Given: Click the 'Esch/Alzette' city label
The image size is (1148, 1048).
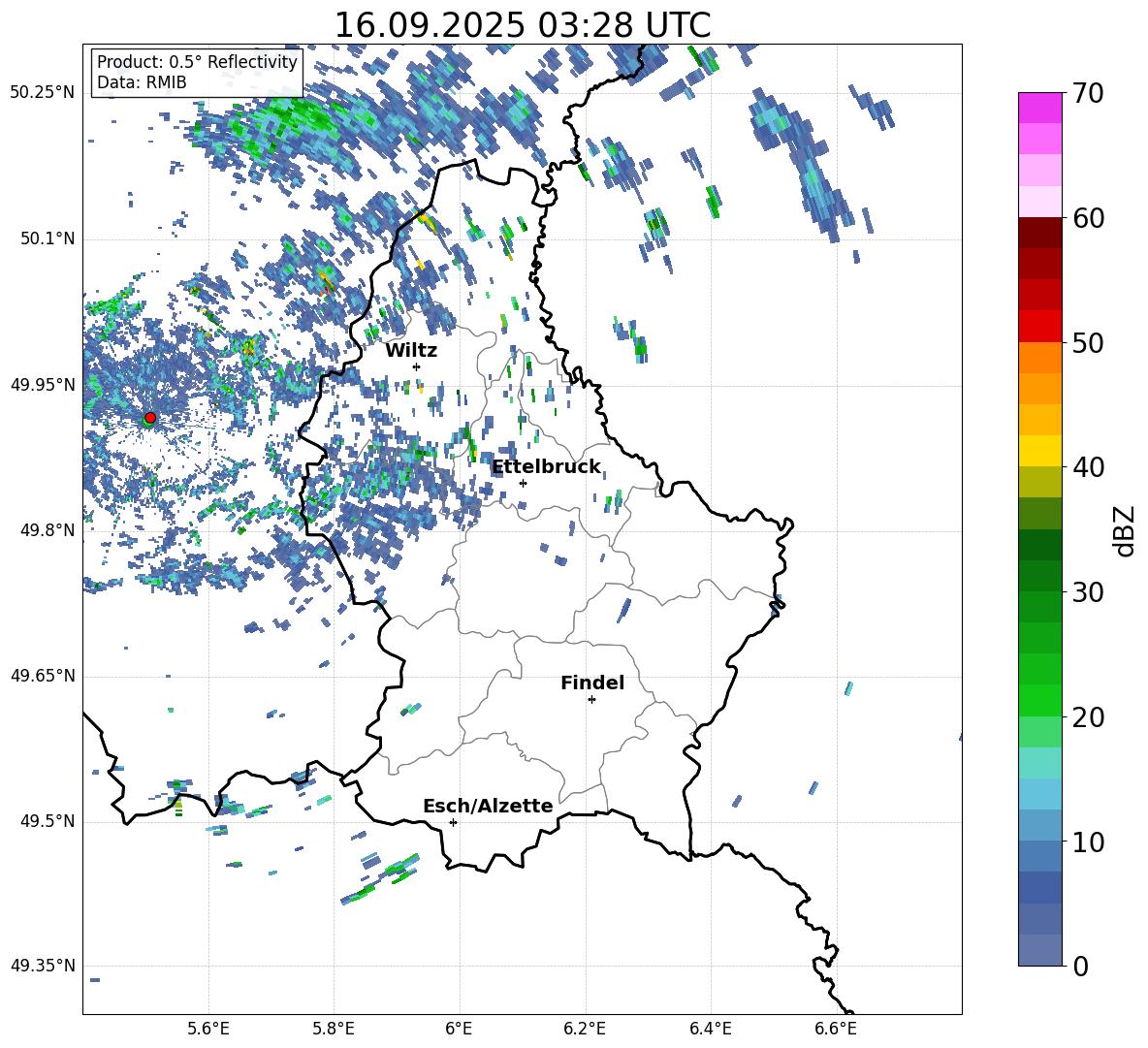Looking at the screenshot, I should point(488,806).
